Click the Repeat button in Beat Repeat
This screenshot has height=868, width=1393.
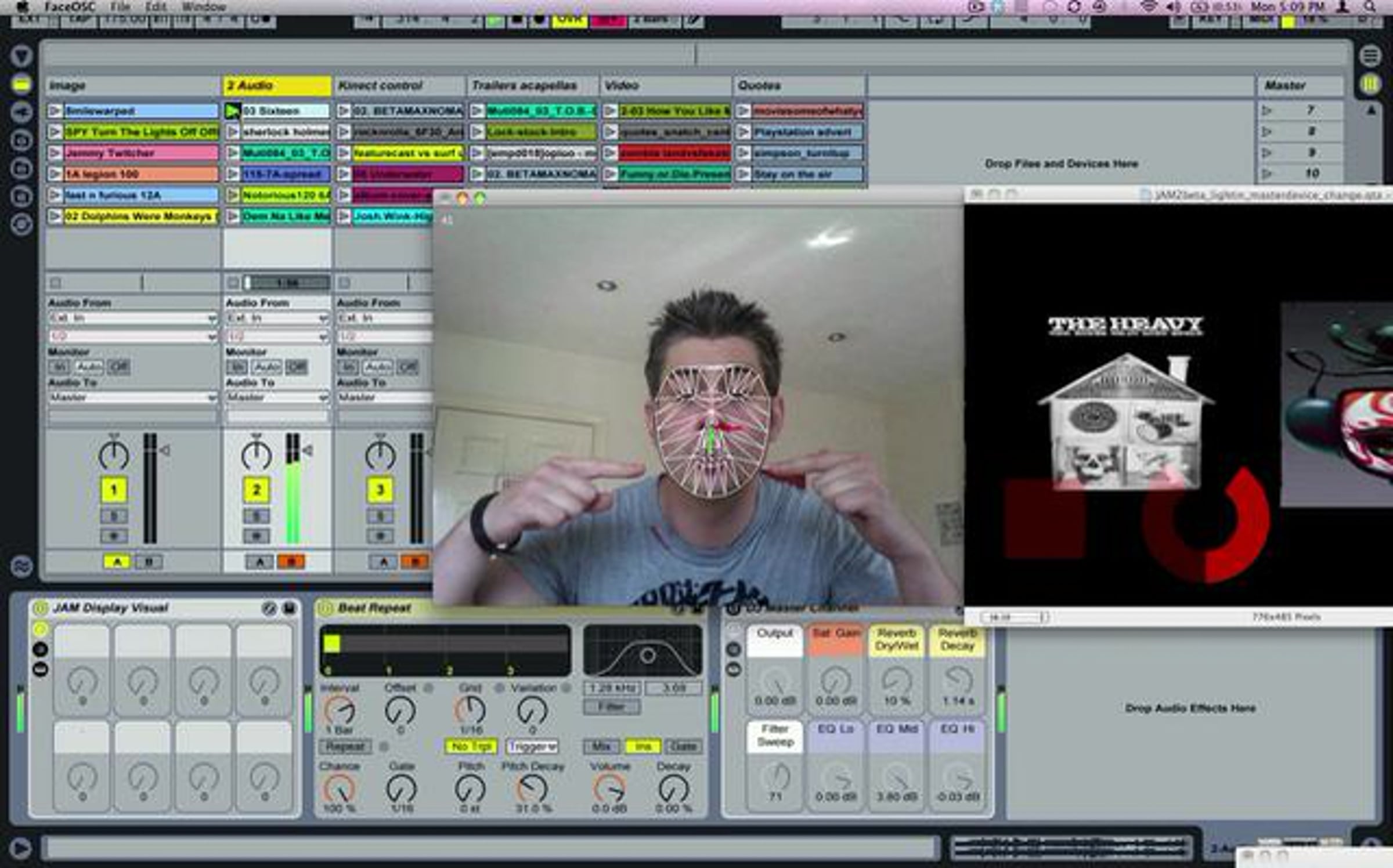pos(345,746)
